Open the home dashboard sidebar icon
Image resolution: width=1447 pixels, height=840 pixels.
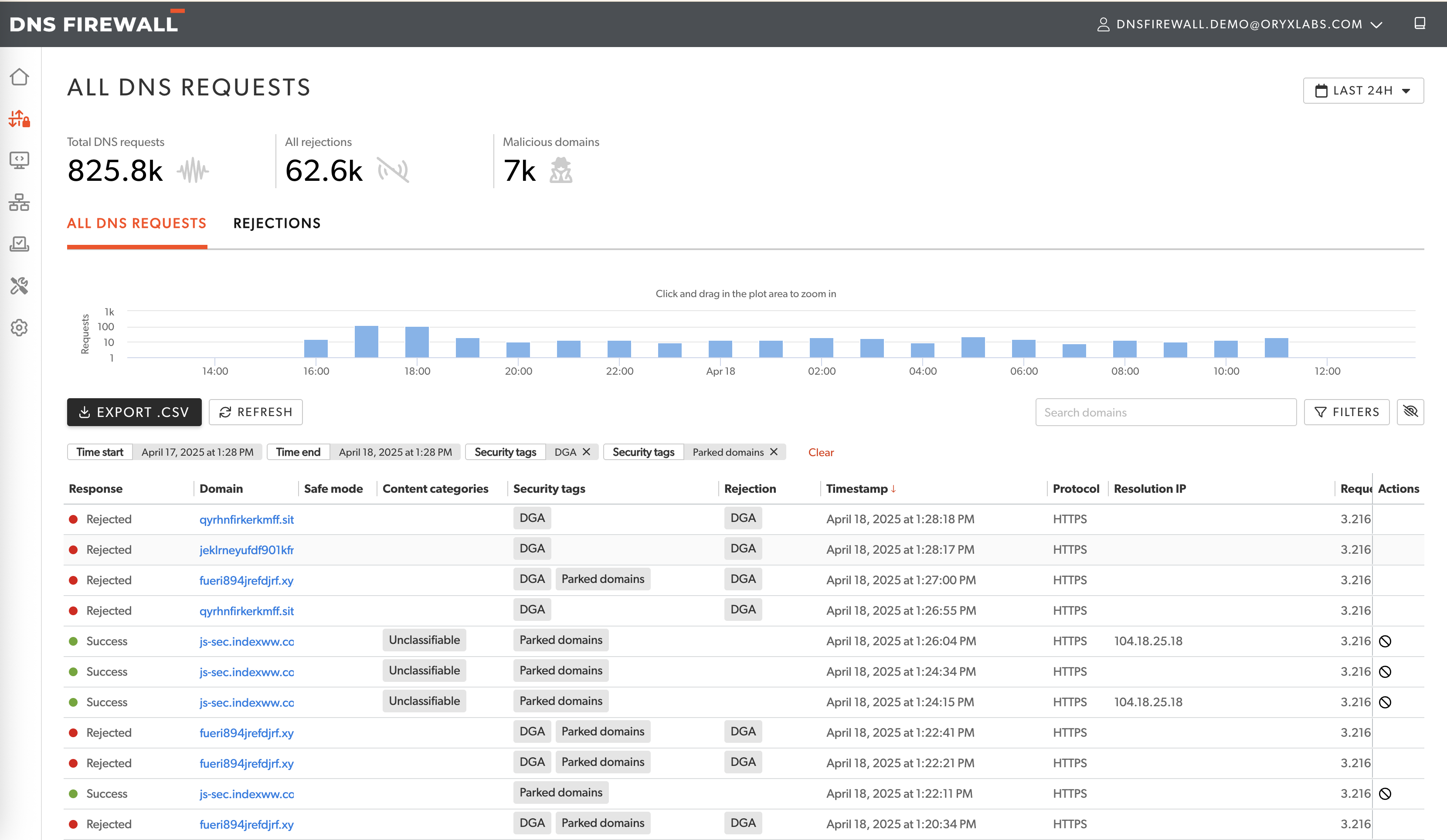click(x=19, y=77)
